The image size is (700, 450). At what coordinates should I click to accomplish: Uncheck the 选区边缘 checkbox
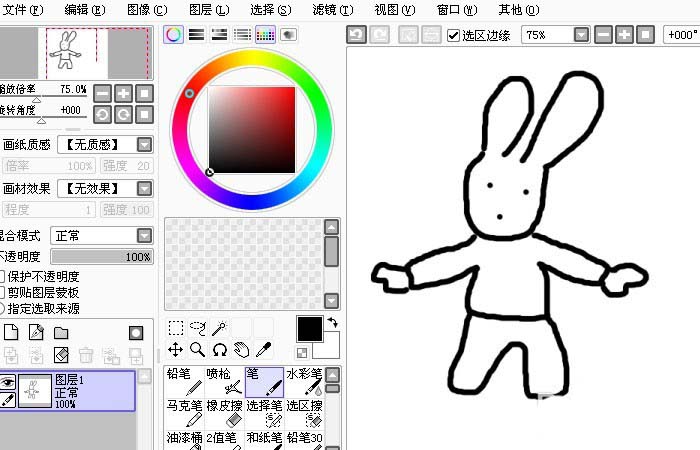454,35
